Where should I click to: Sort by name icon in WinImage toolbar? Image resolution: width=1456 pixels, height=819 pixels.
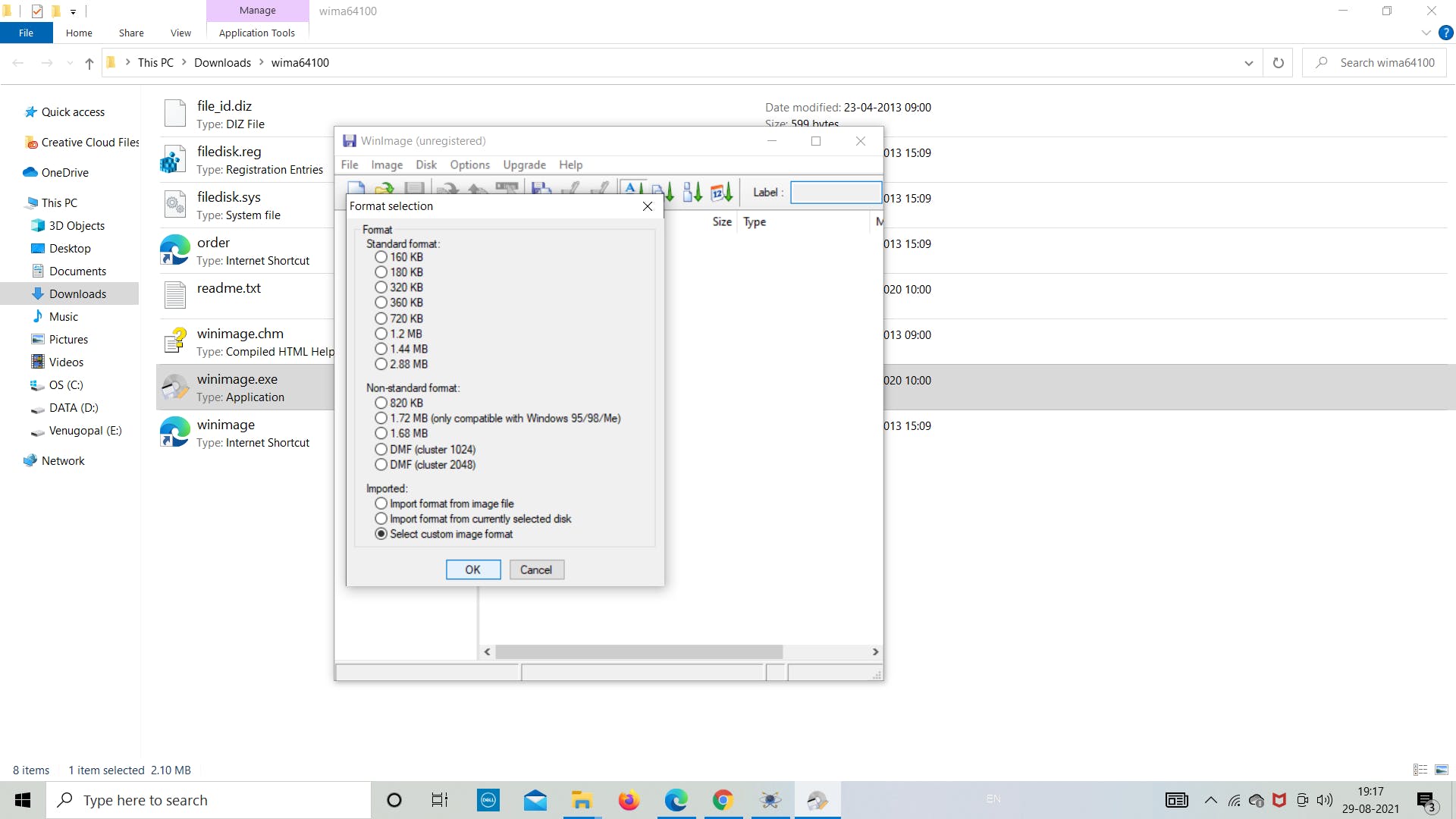[x=632, y=190]
